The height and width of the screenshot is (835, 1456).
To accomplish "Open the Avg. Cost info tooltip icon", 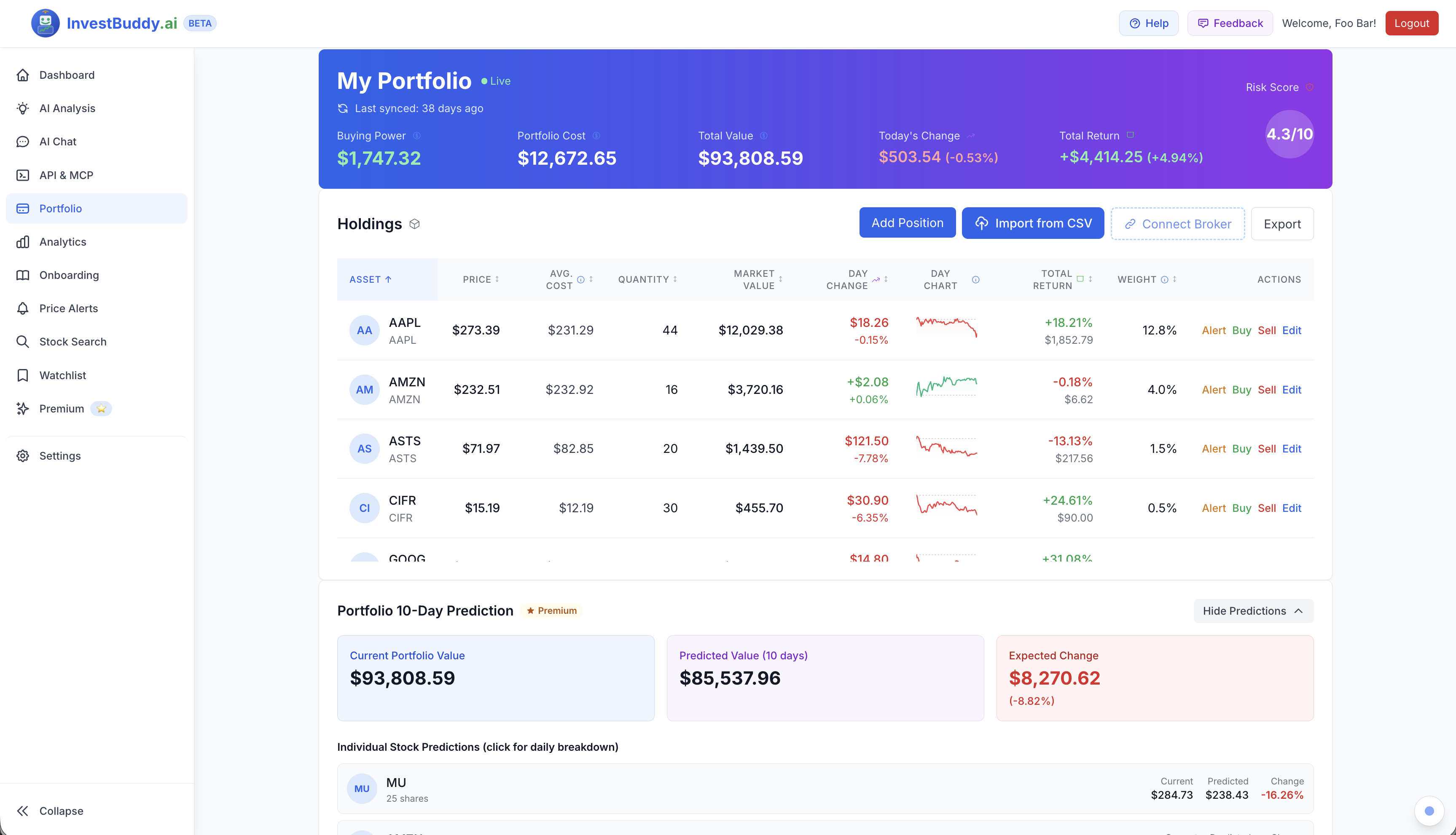I will click(x=581, y=280).
